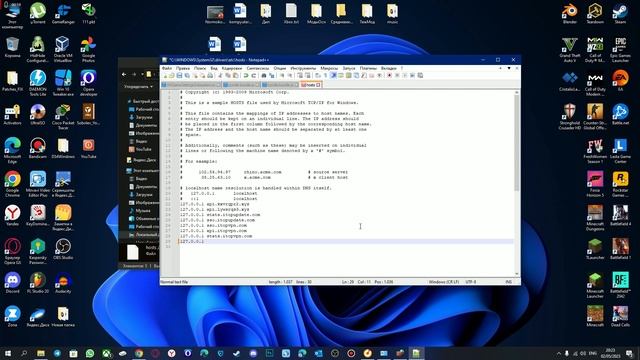This screenshot has width=640, height=360.
Task: Open WhatsApp from the taskbar
Action: pos(90,353)
